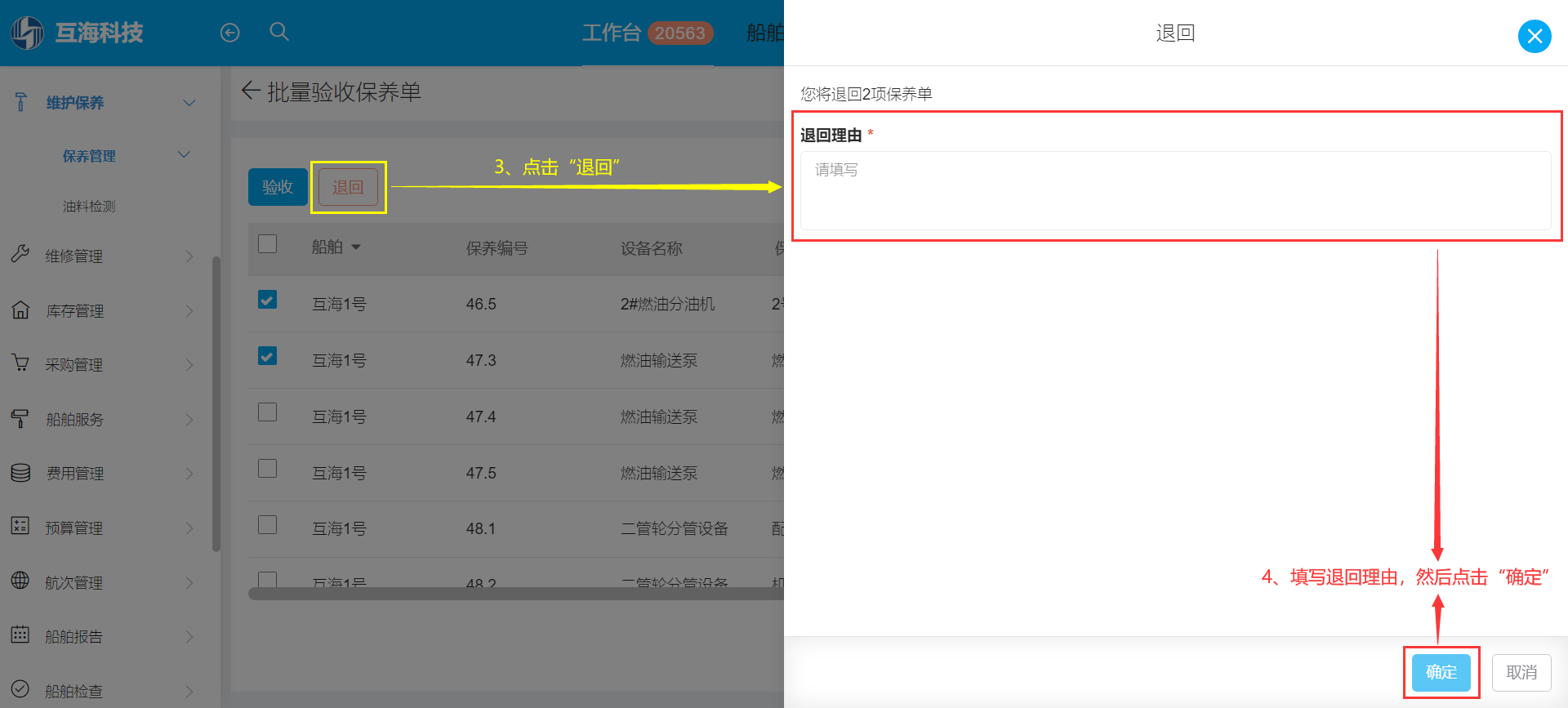Click the circled back arrow icon in header
The height and width of the screenshot is (708, 1568).
[230, 33]
